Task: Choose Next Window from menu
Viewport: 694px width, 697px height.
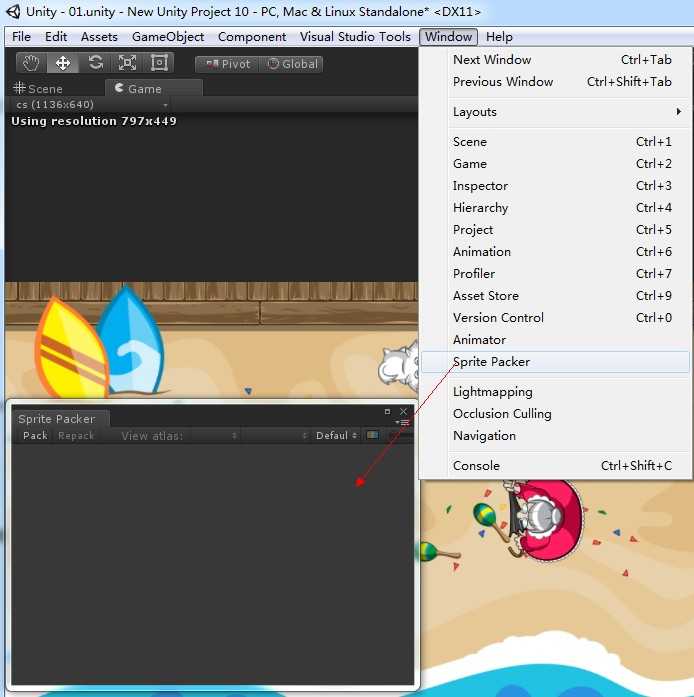Action: pos(555,60)
